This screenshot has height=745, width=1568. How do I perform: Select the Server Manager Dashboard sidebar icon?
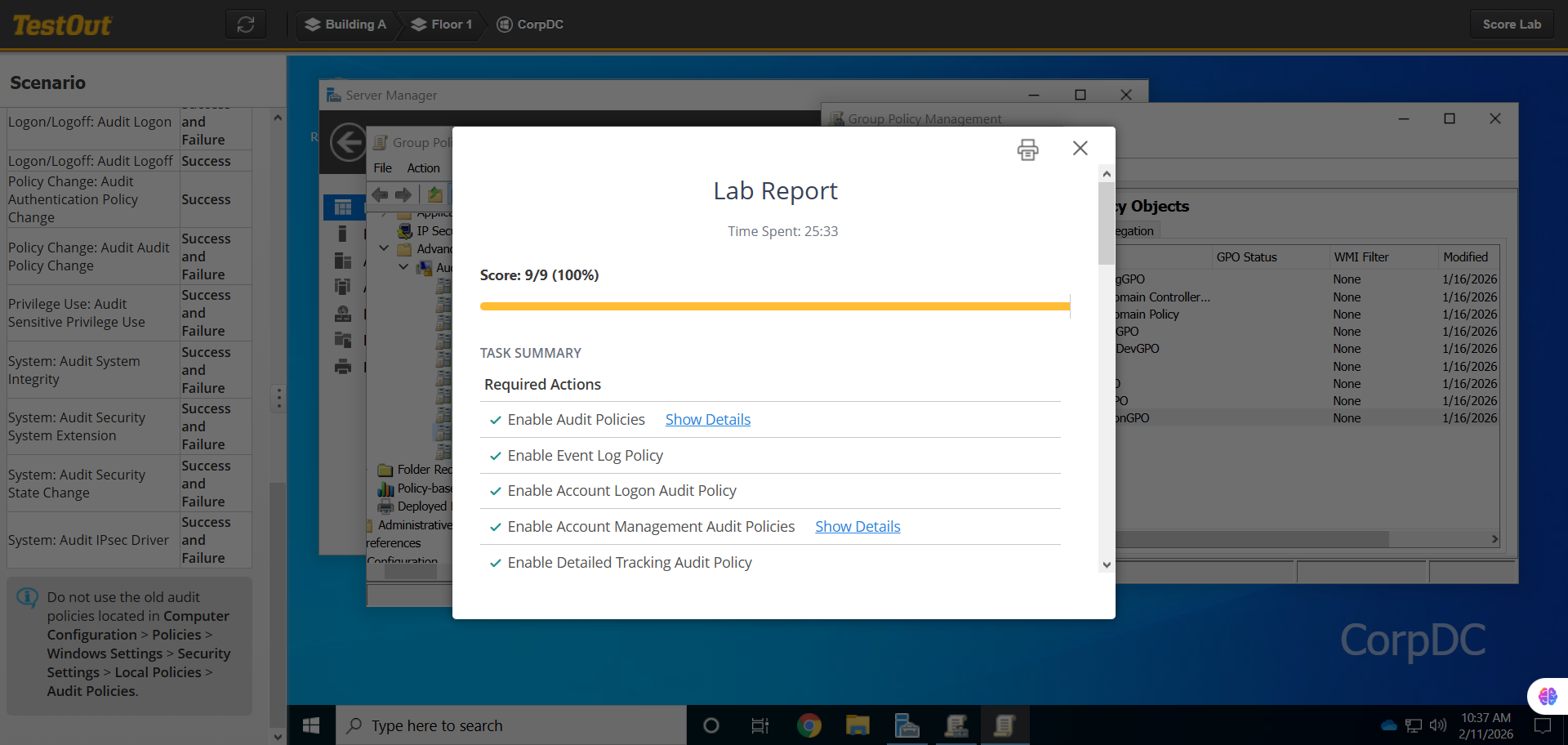(343, 207)
